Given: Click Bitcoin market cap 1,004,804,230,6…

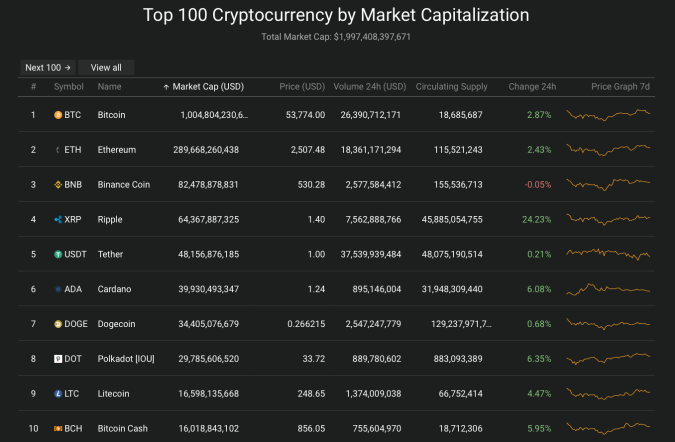Looking at the screenshot, I should (x=214, y=115).
